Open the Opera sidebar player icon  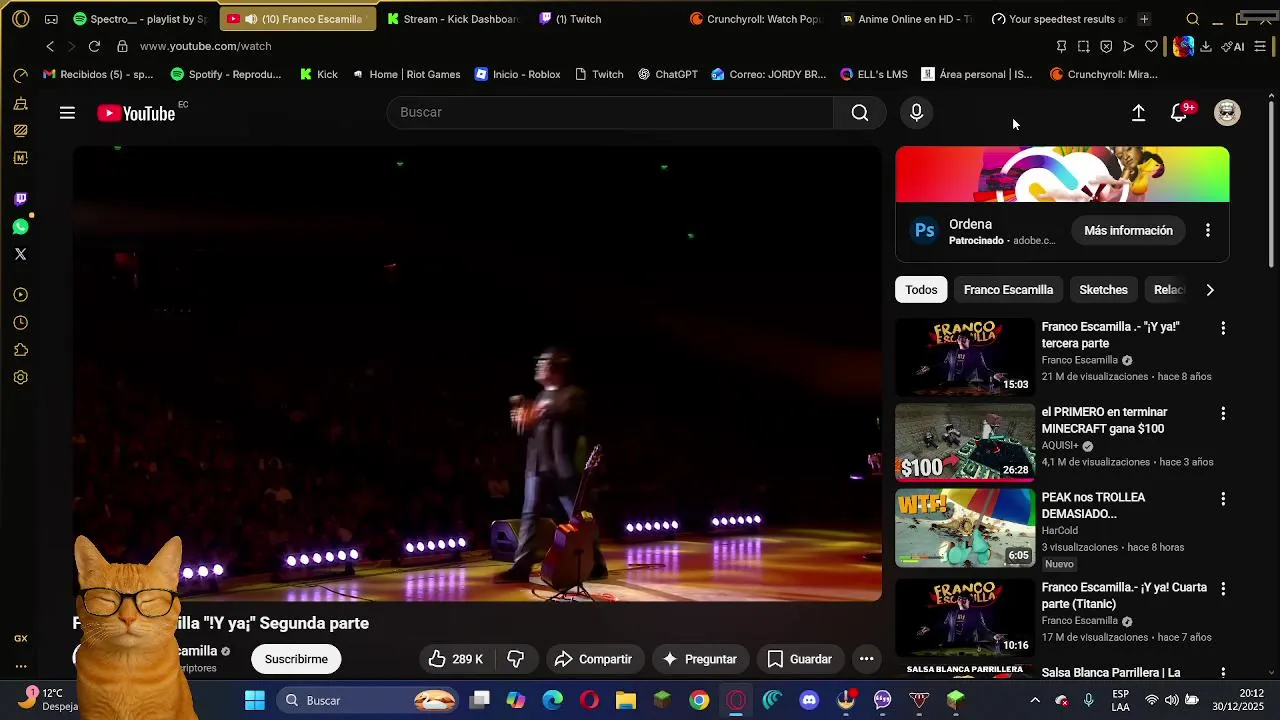point(20,295)
